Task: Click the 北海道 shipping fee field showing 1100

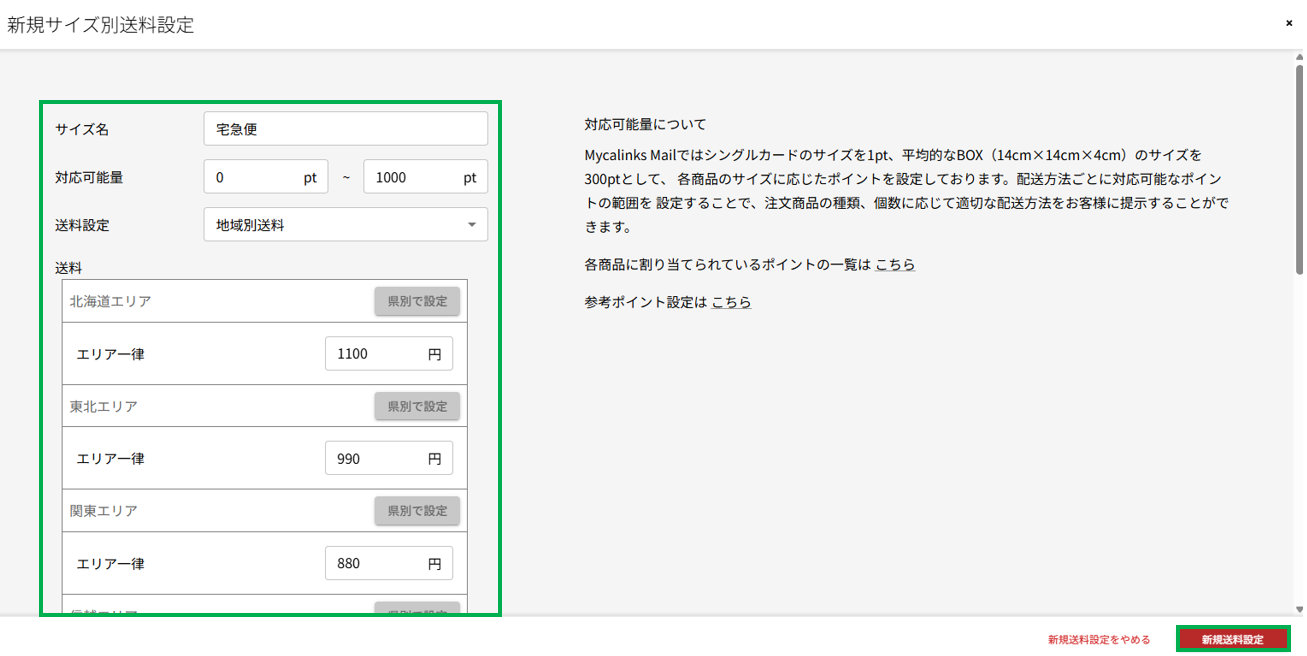Action: (x=375, y=354)
